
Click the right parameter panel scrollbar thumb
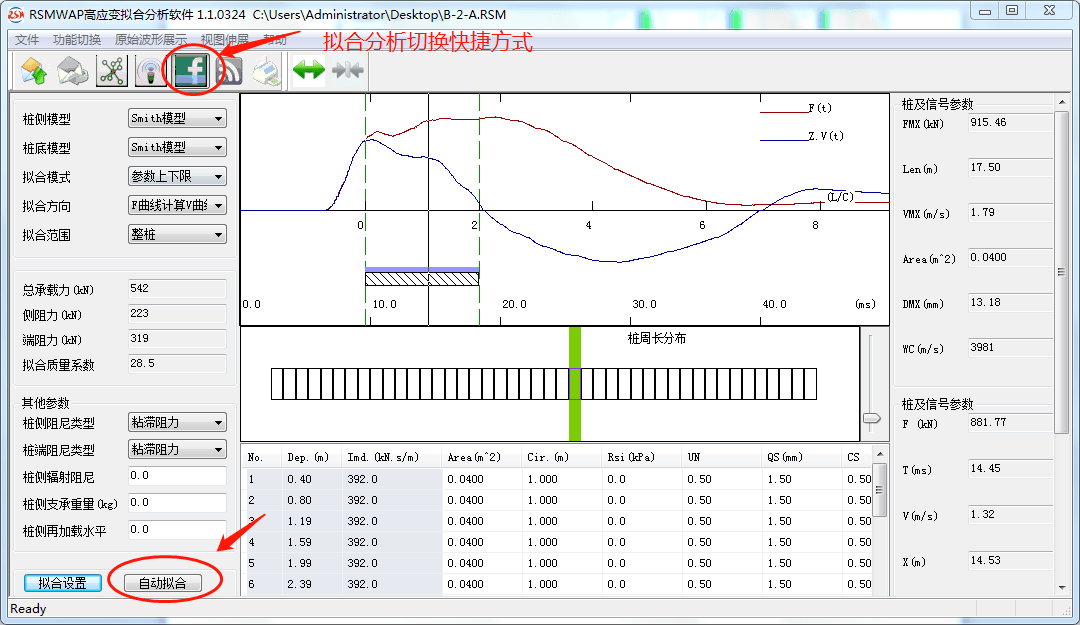[x=1061, y=271]
